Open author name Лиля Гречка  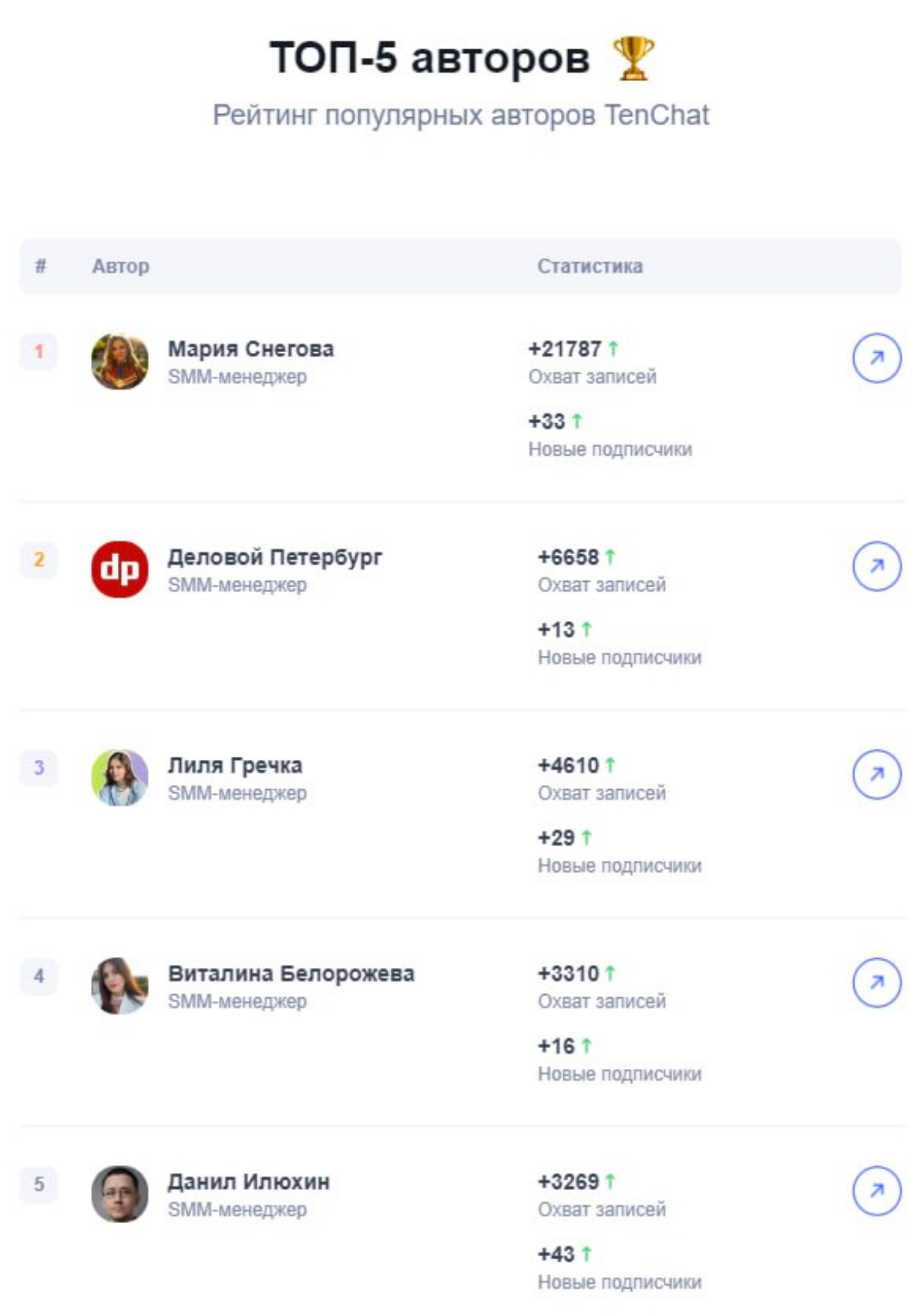(x=235, y=765)
